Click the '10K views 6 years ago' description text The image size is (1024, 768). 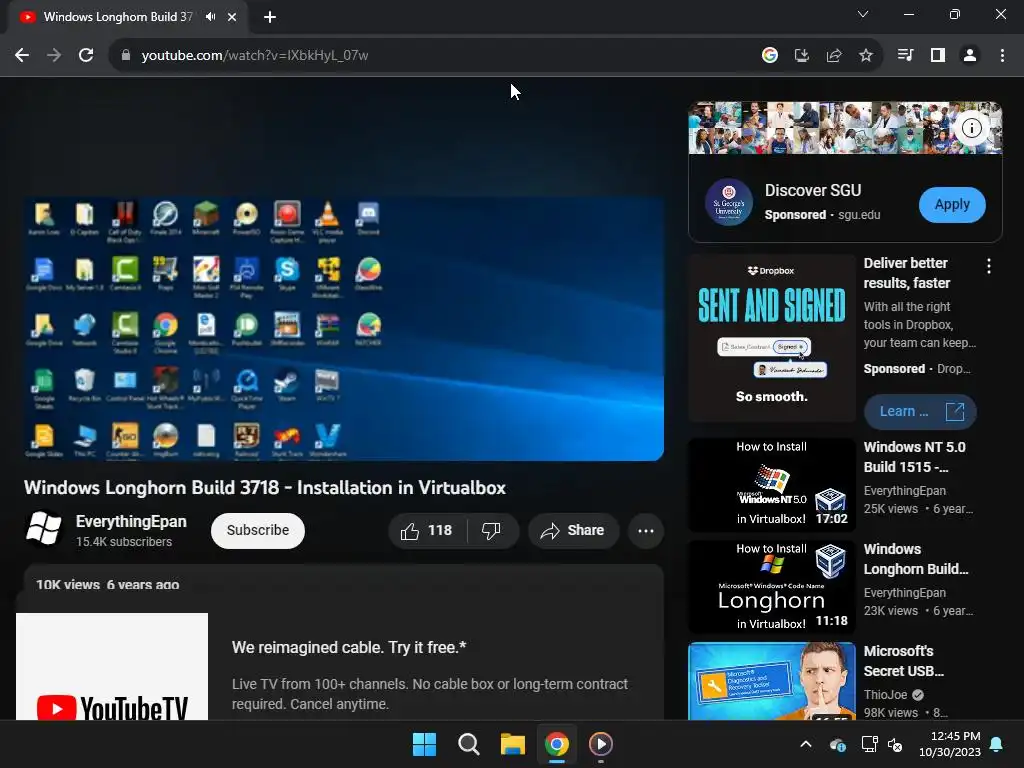108,584
